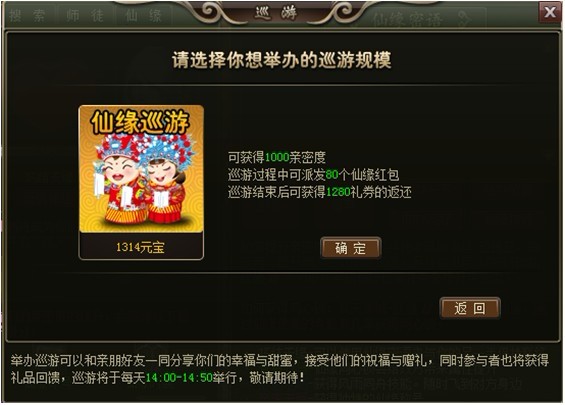Switch to the 搜索 tab
Image resolution: width=565 pixels, height=405 pixels.
coord(28,15)
